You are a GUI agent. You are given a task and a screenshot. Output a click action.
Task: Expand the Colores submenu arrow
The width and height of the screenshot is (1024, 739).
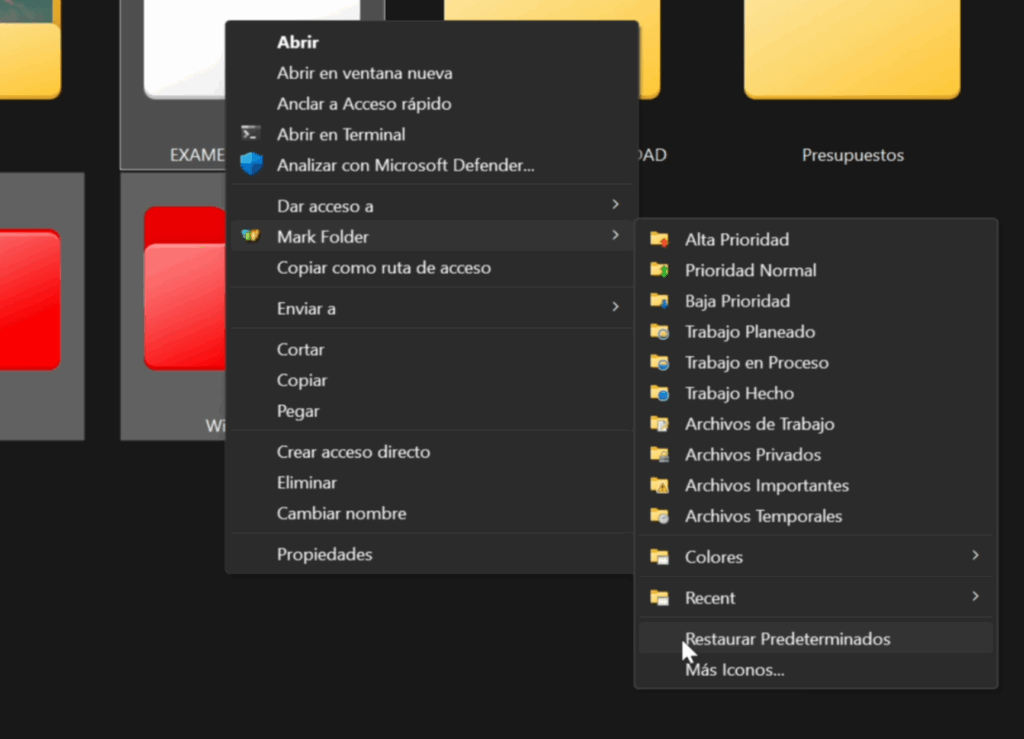pyautogui.click(x=976, y=556)
